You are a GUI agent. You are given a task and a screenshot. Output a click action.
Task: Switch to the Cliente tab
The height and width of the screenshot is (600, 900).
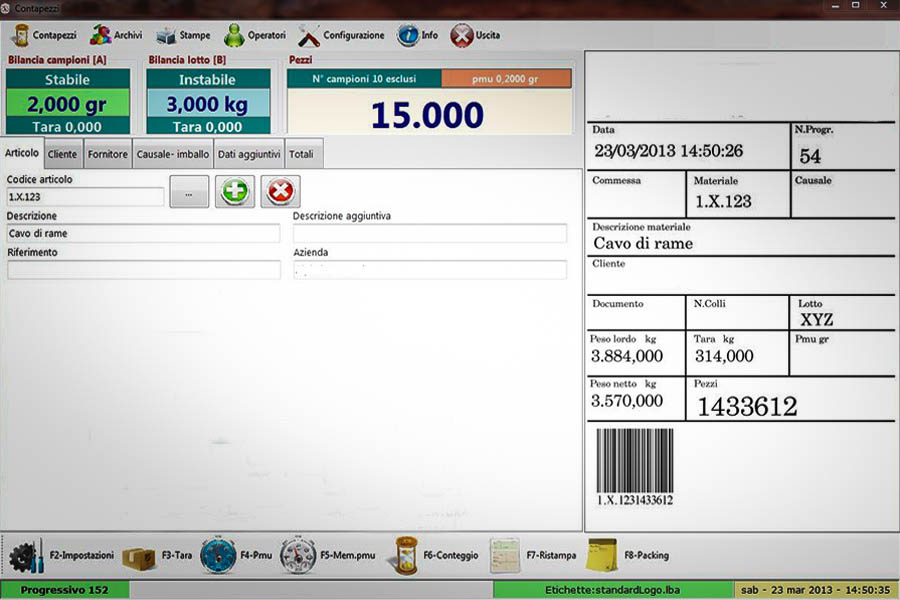pos(62,153)
